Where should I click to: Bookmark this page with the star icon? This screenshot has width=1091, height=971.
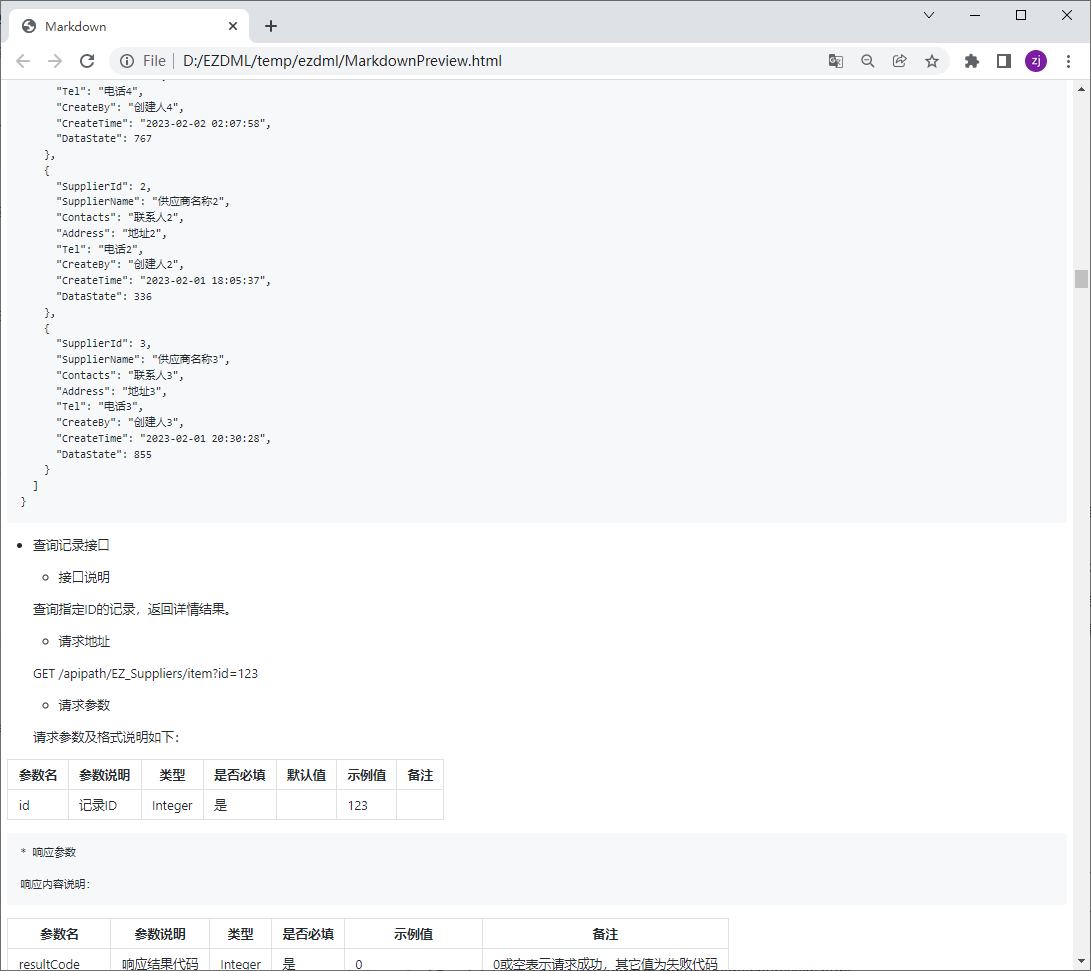(932, 61)
